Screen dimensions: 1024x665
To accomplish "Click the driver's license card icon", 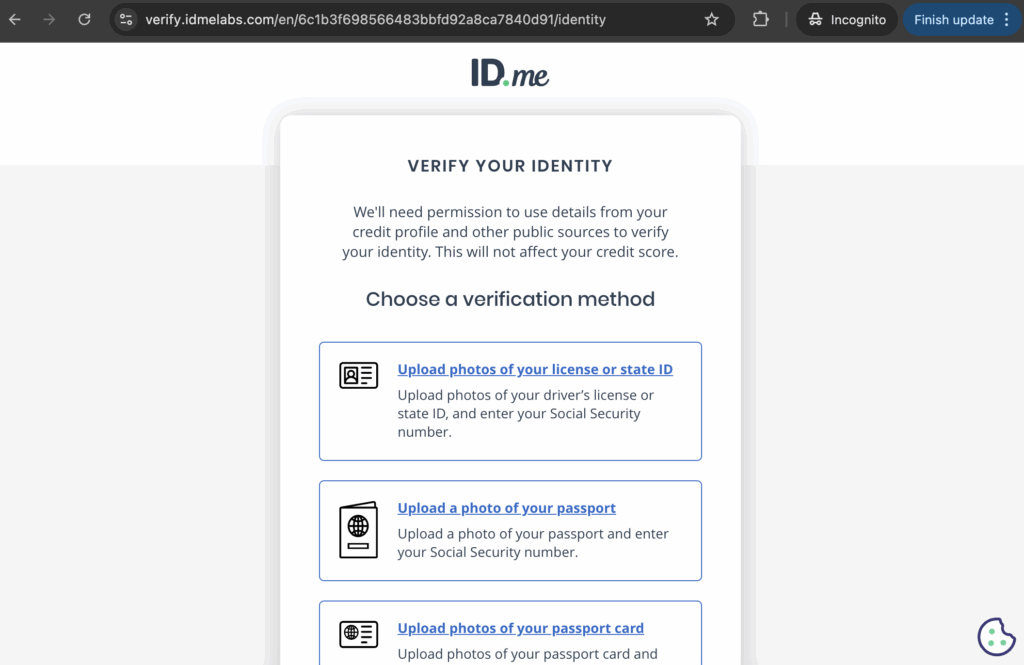I will [359, 375].
